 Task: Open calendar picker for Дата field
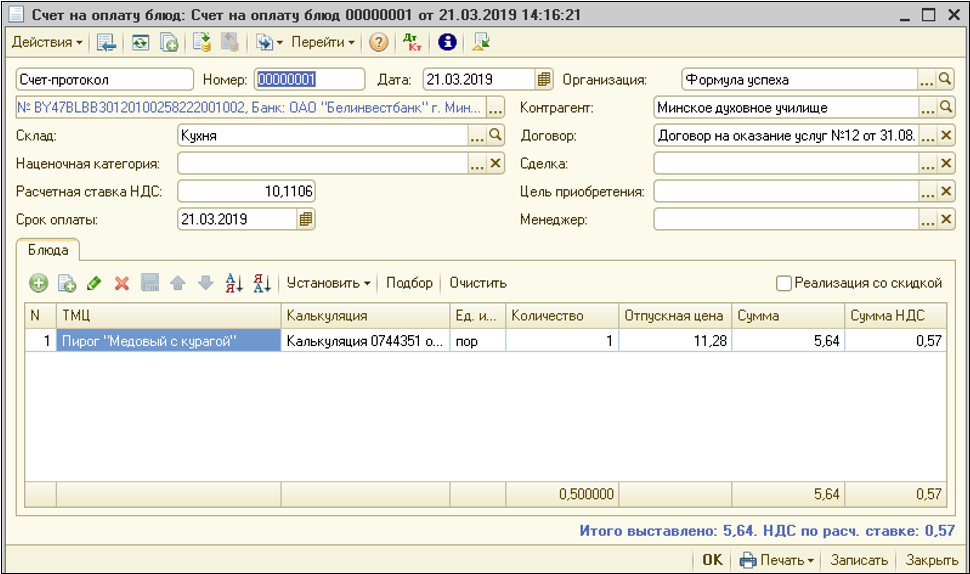[544, 80]
